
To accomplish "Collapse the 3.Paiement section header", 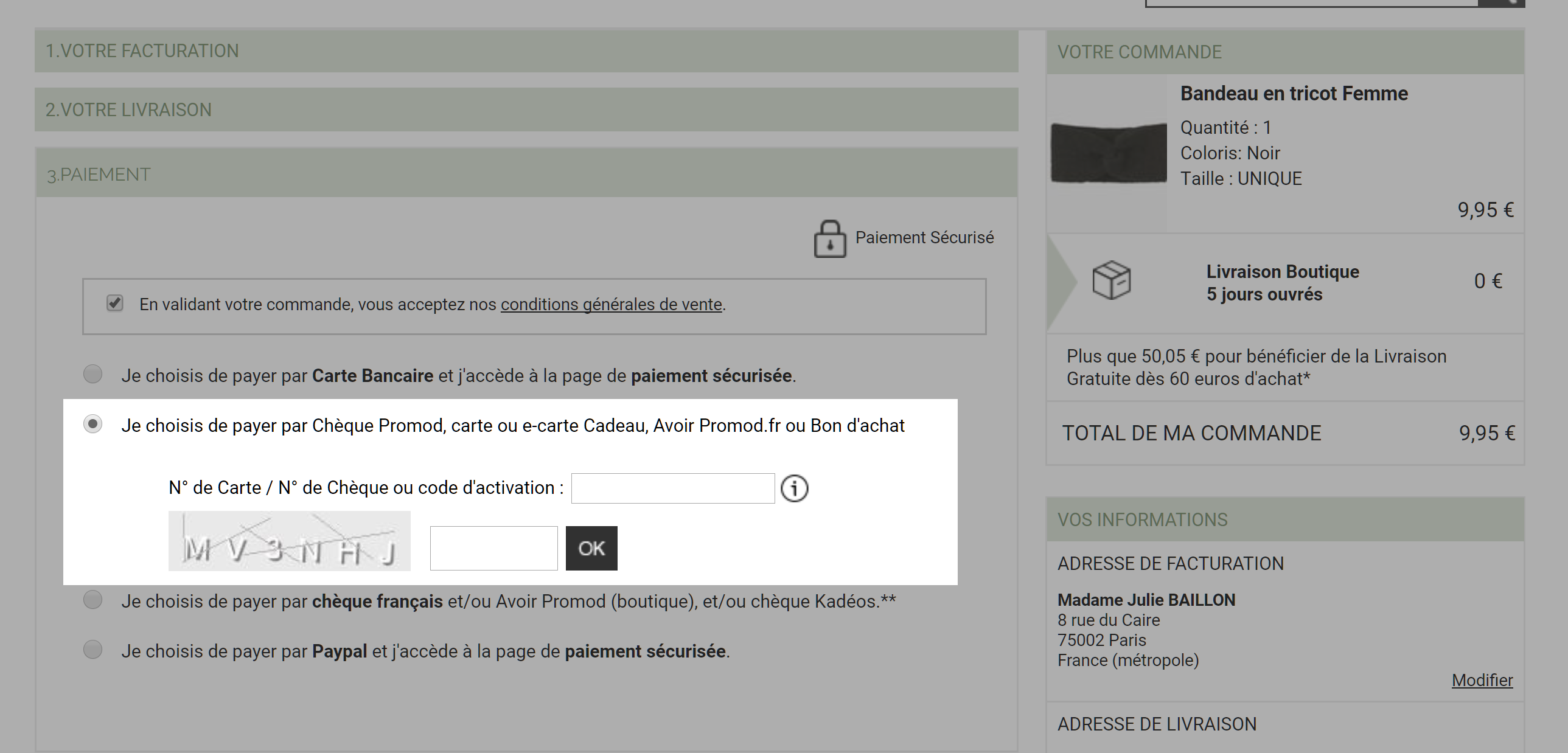I will 526,173.
